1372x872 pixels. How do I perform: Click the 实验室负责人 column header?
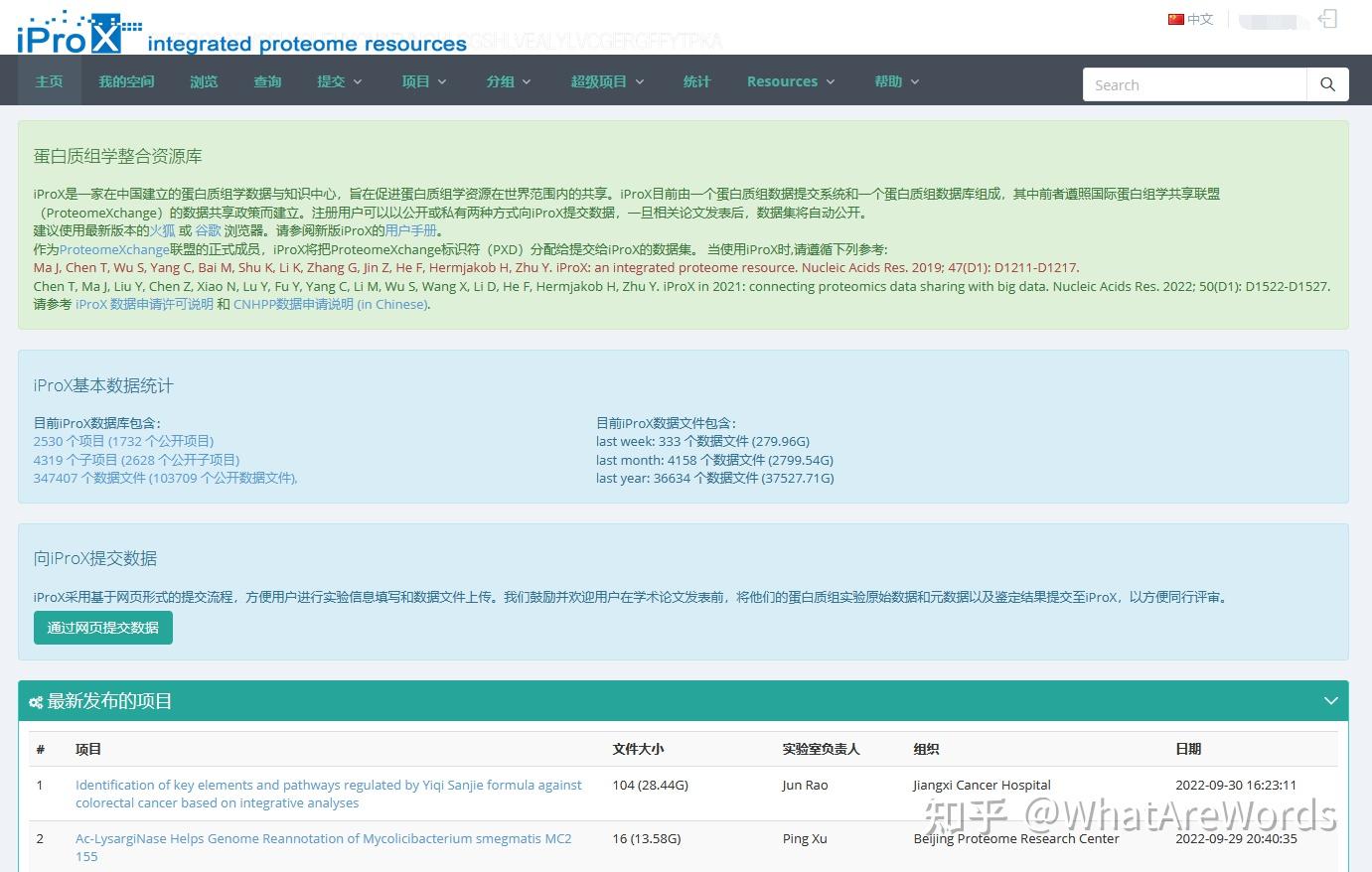pos(821,749)
